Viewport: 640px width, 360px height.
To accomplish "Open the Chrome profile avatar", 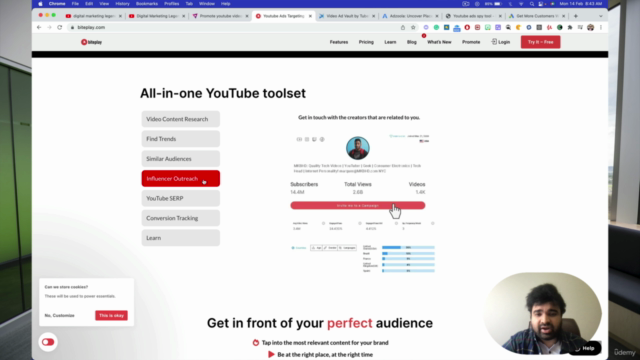I will pyautogui.click(x=591, y=27).
